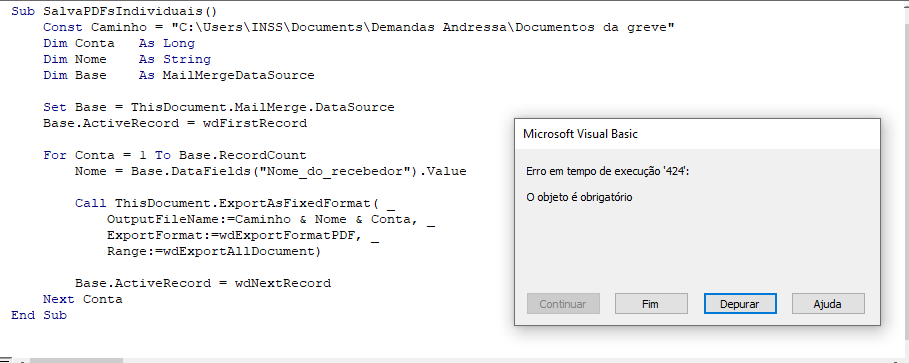Place cursor in the Const Caminho path string
This screenshot has width=909, height=363.
(423, 27)
